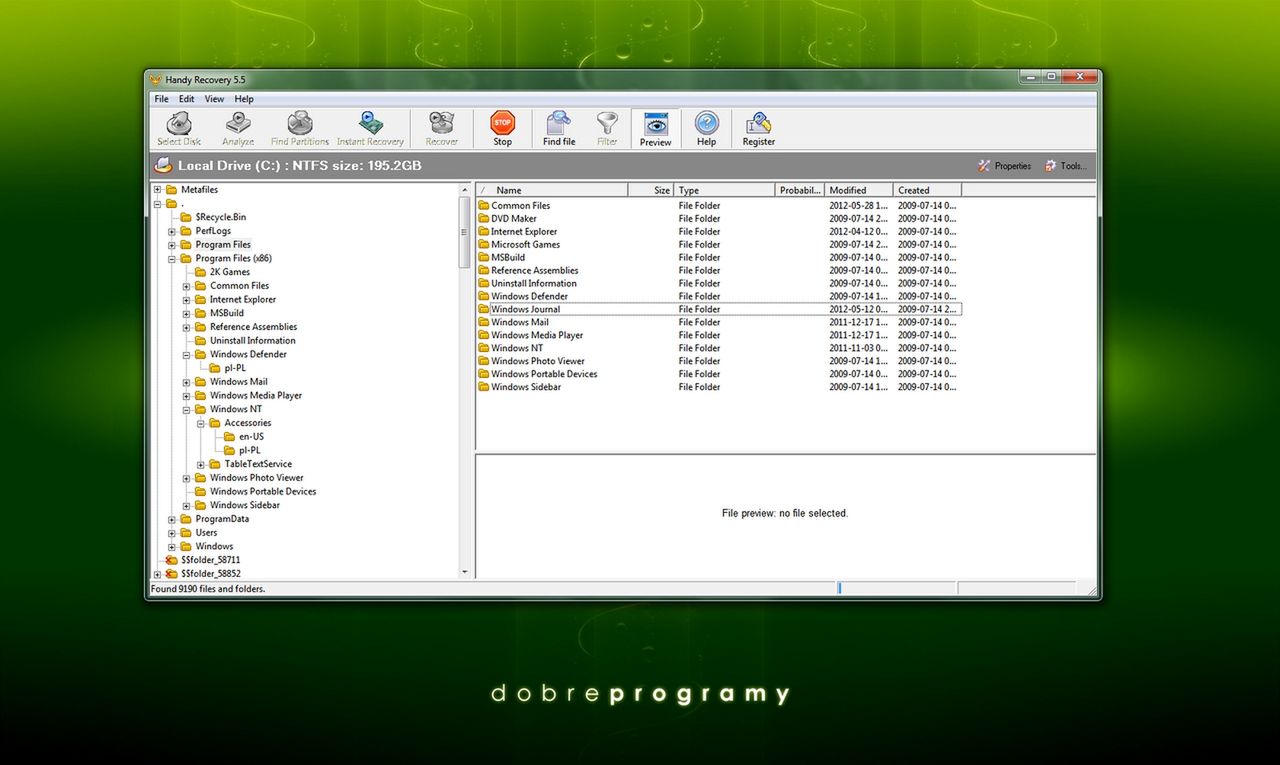Select the Windows folder in the tree
The height and width of the screenshot is (765, 1280).
[214, 547]
